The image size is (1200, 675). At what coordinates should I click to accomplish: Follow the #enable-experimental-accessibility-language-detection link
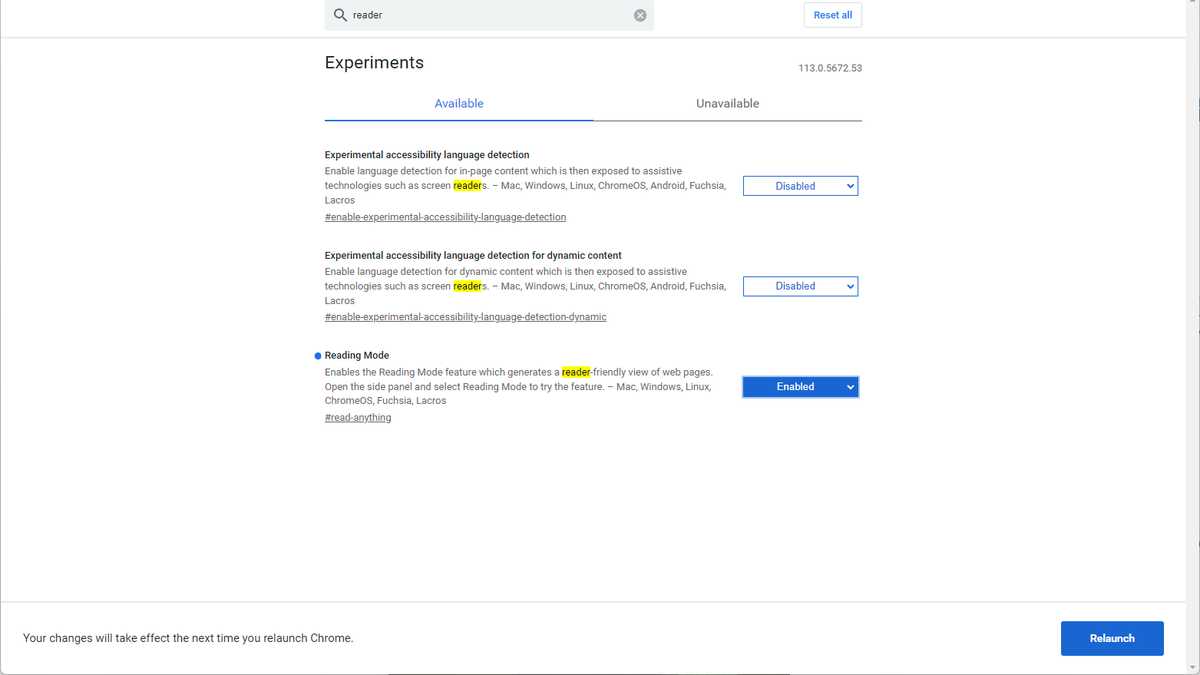tap(445, 216)
